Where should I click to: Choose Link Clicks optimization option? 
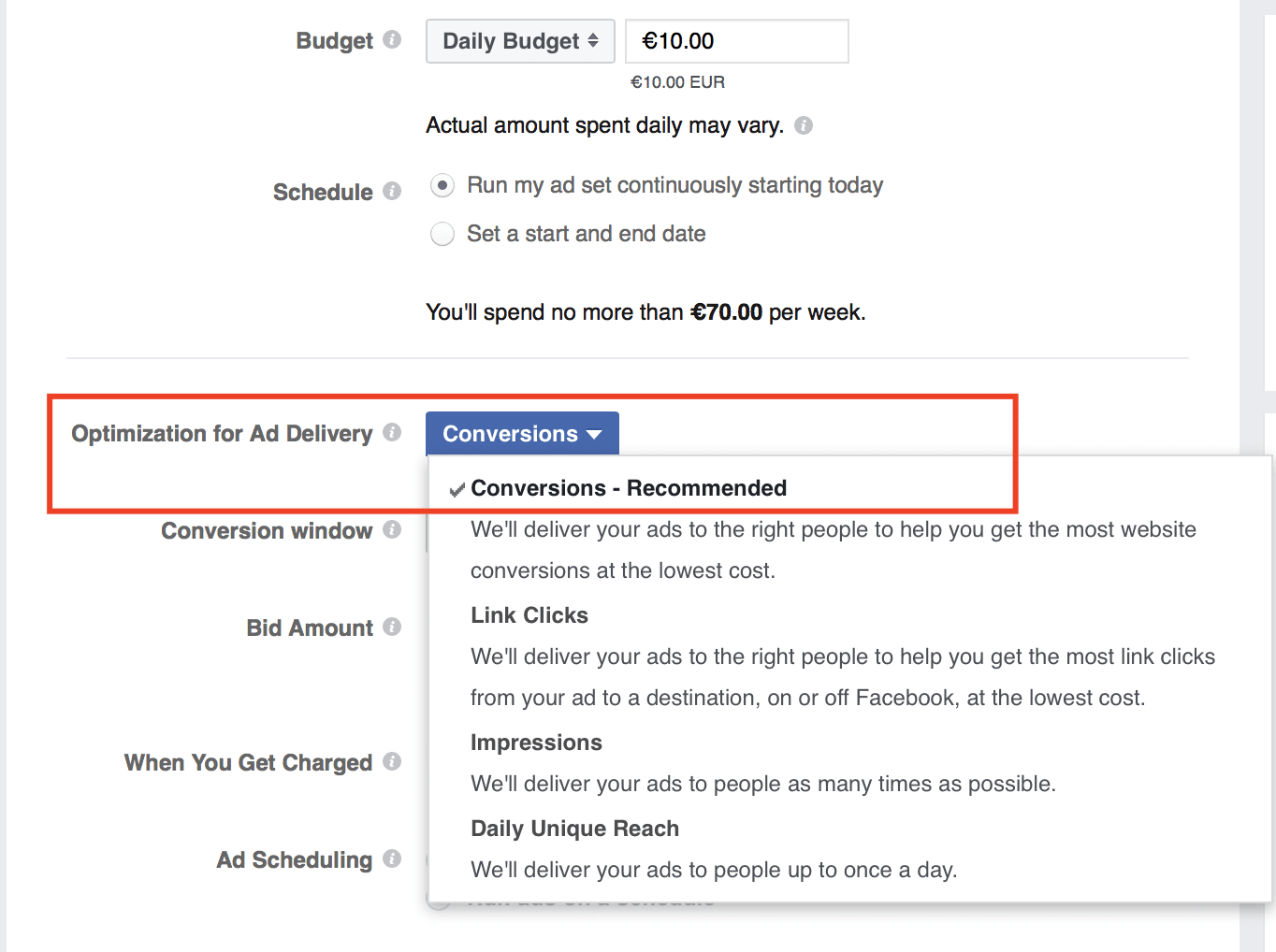pos(529,615)
